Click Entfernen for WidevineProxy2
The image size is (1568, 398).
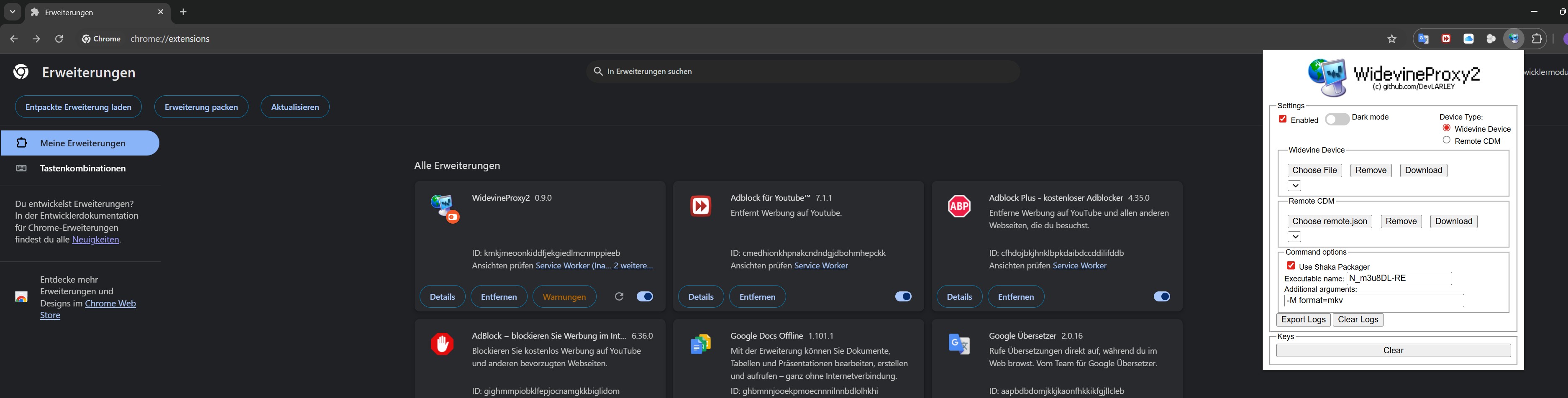pos(499,296)
